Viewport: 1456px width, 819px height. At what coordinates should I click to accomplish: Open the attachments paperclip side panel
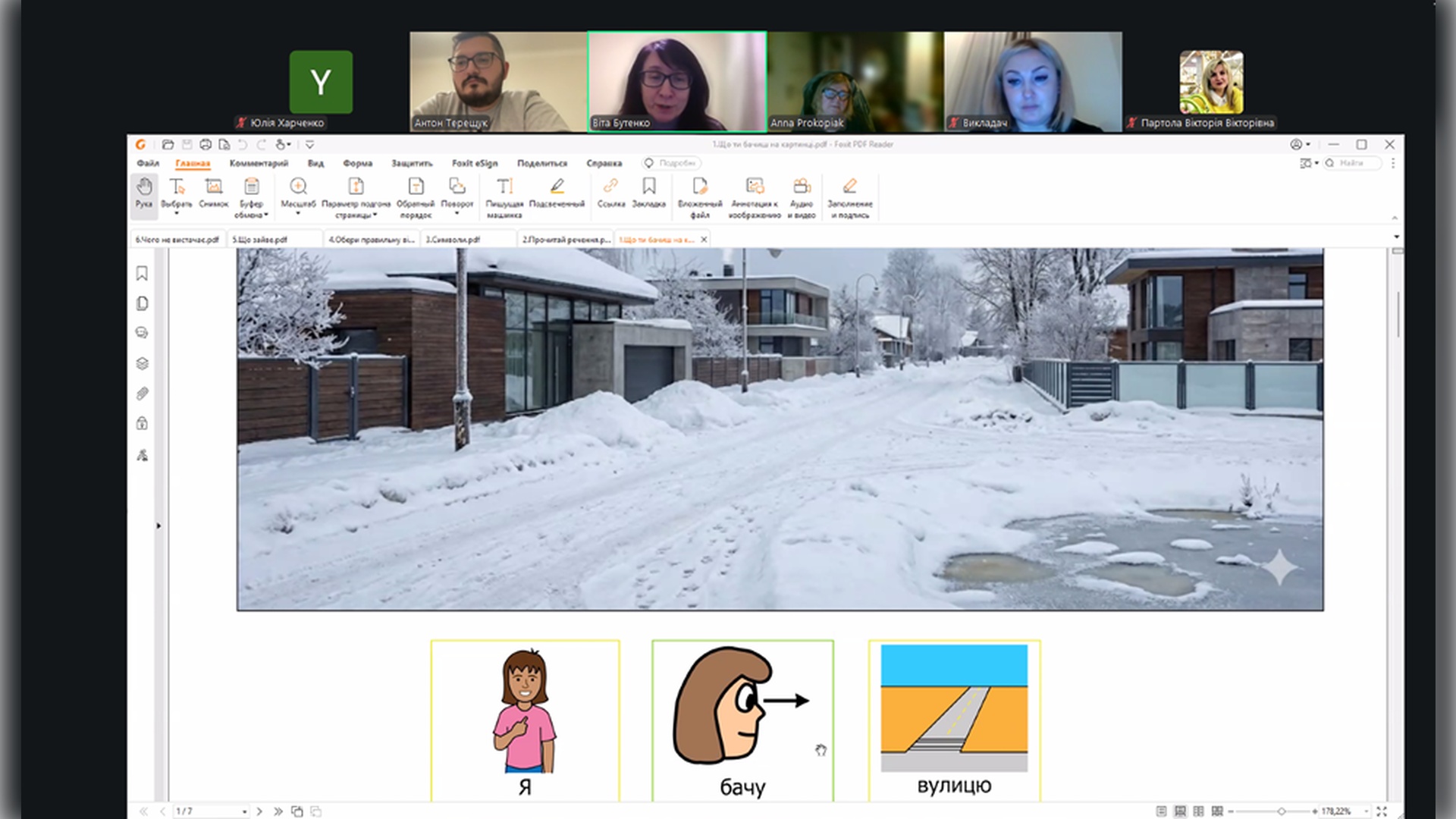point(142,394)
